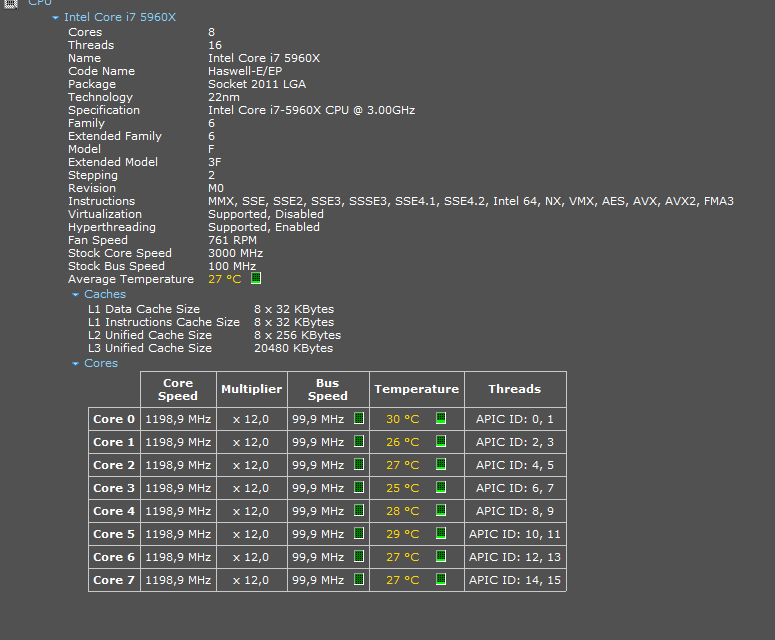Click the Stock Core Speed value 3000 MHz

point(236,253)
